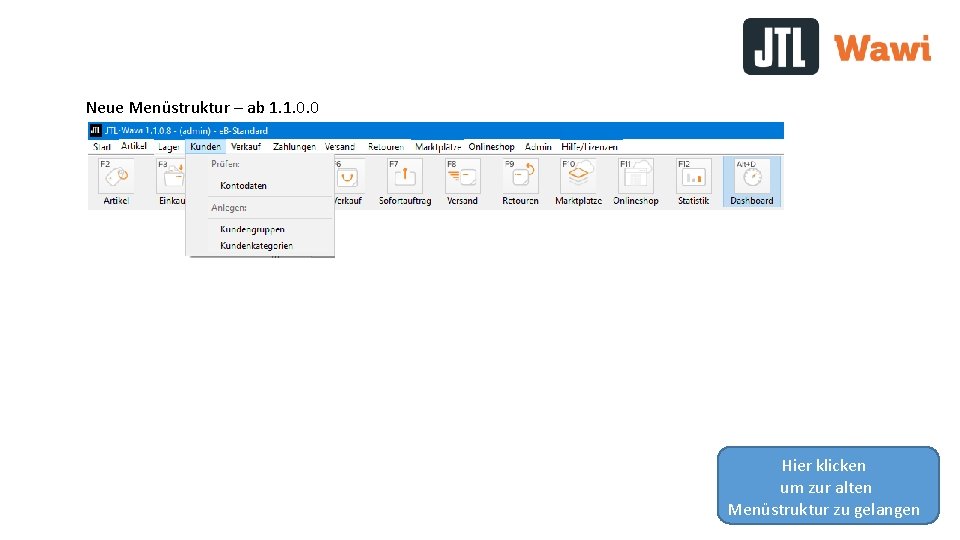Open the Marktplätze menu

point(438,147)
